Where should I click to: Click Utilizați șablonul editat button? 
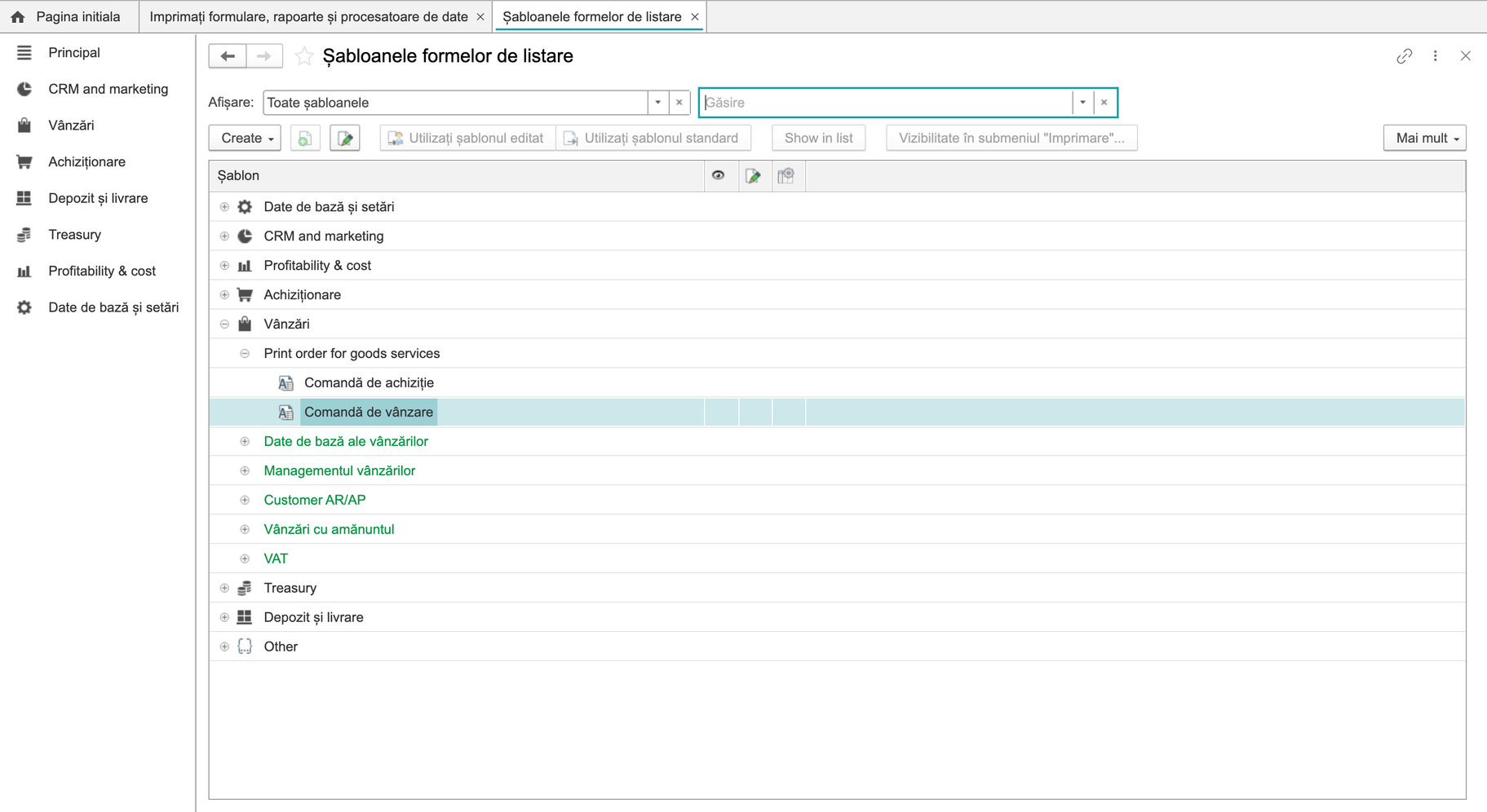tap(467, 139)
